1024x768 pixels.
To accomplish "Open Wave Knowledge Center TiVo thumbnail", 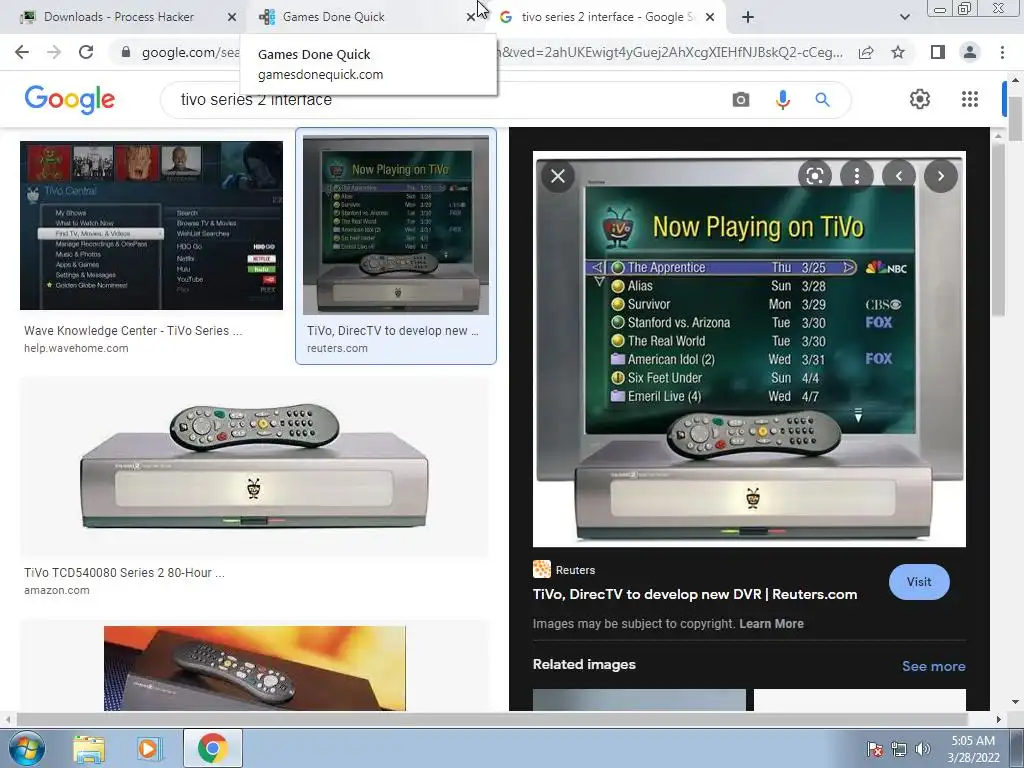I will pyautogui.click(x=152, y=225).
